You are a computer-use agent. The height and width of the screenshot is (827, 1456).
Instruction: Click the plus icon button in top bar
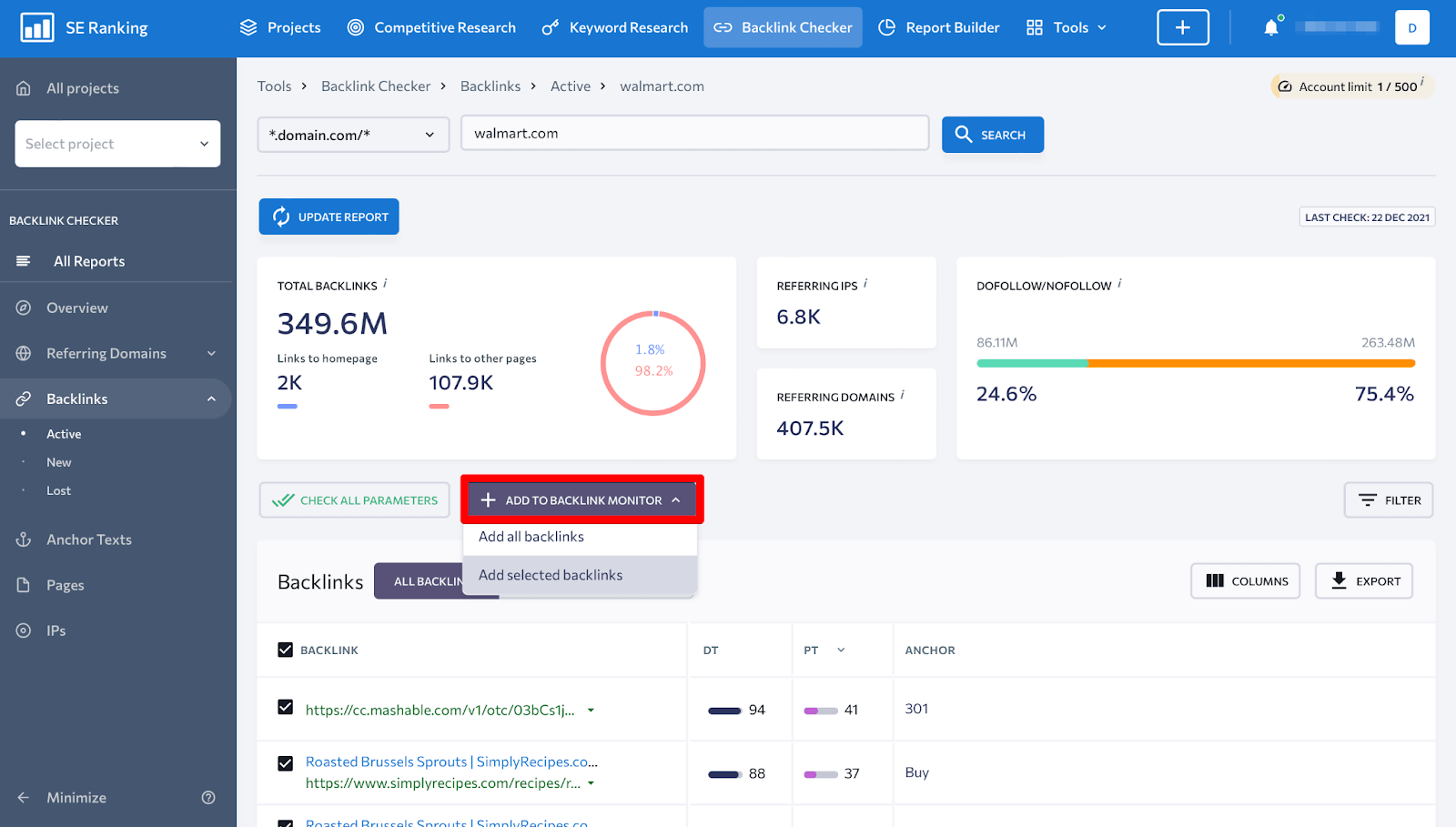tap(1183, 27)
